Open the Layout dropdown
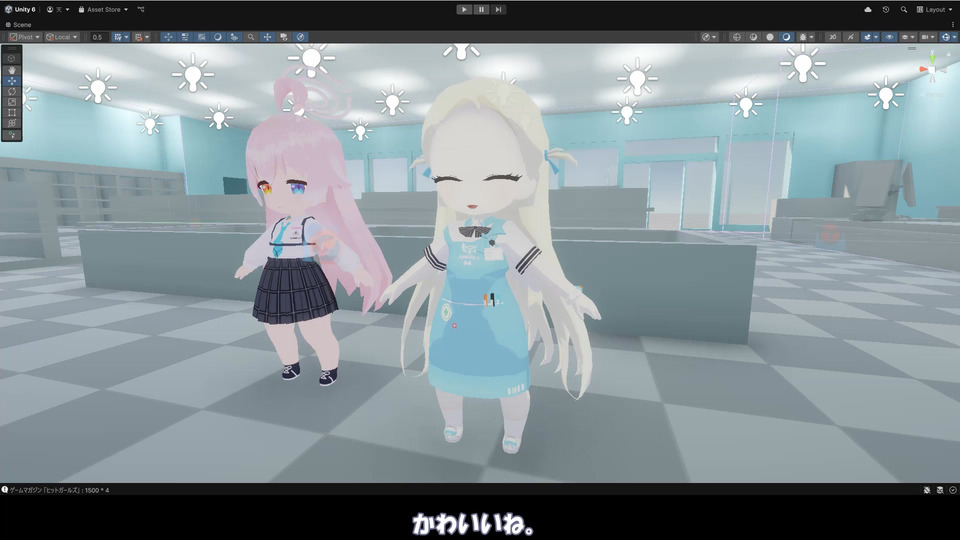The height and width of the screenshot is (540, 960). coord(934,9)
